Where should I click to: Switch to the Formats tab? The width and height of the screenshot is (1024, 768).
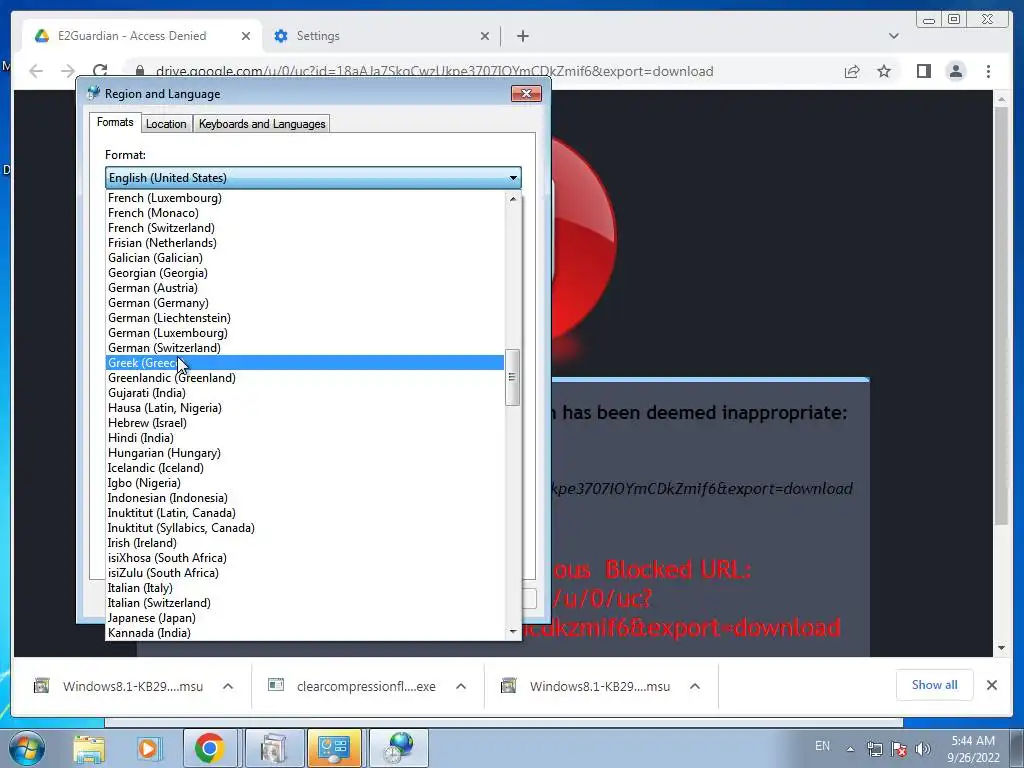click(115, 122)
